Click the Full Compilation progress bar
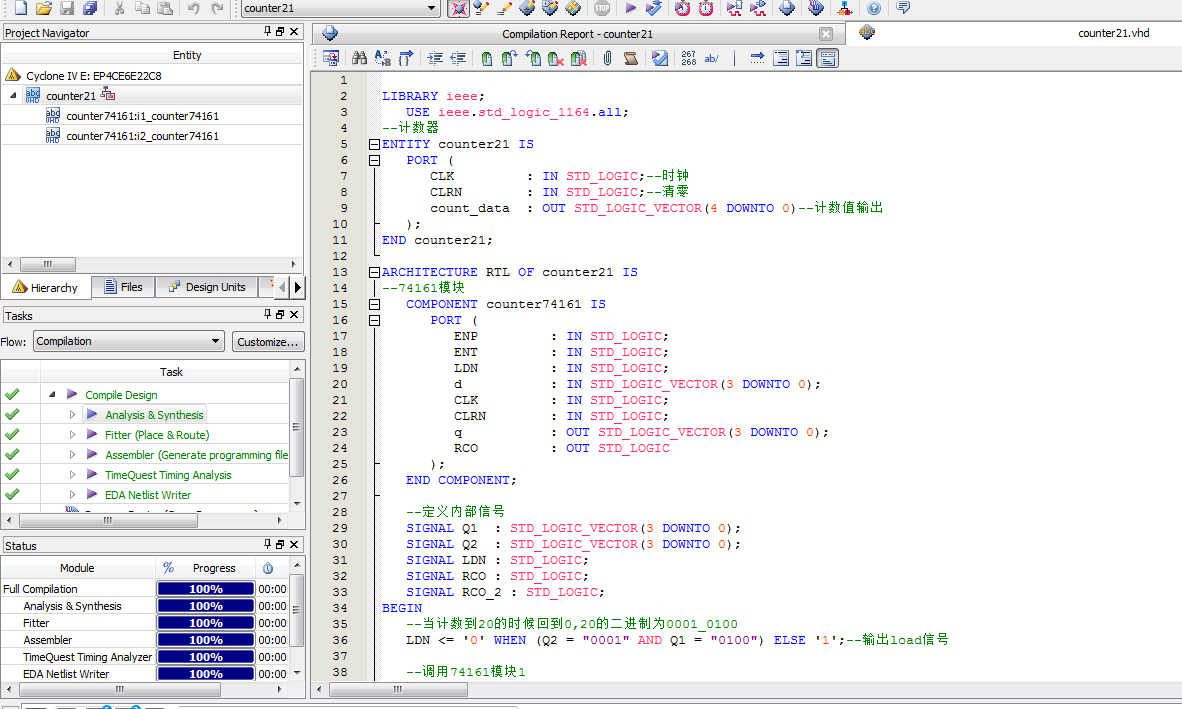 pyautogui.click(x=205, y=589)
